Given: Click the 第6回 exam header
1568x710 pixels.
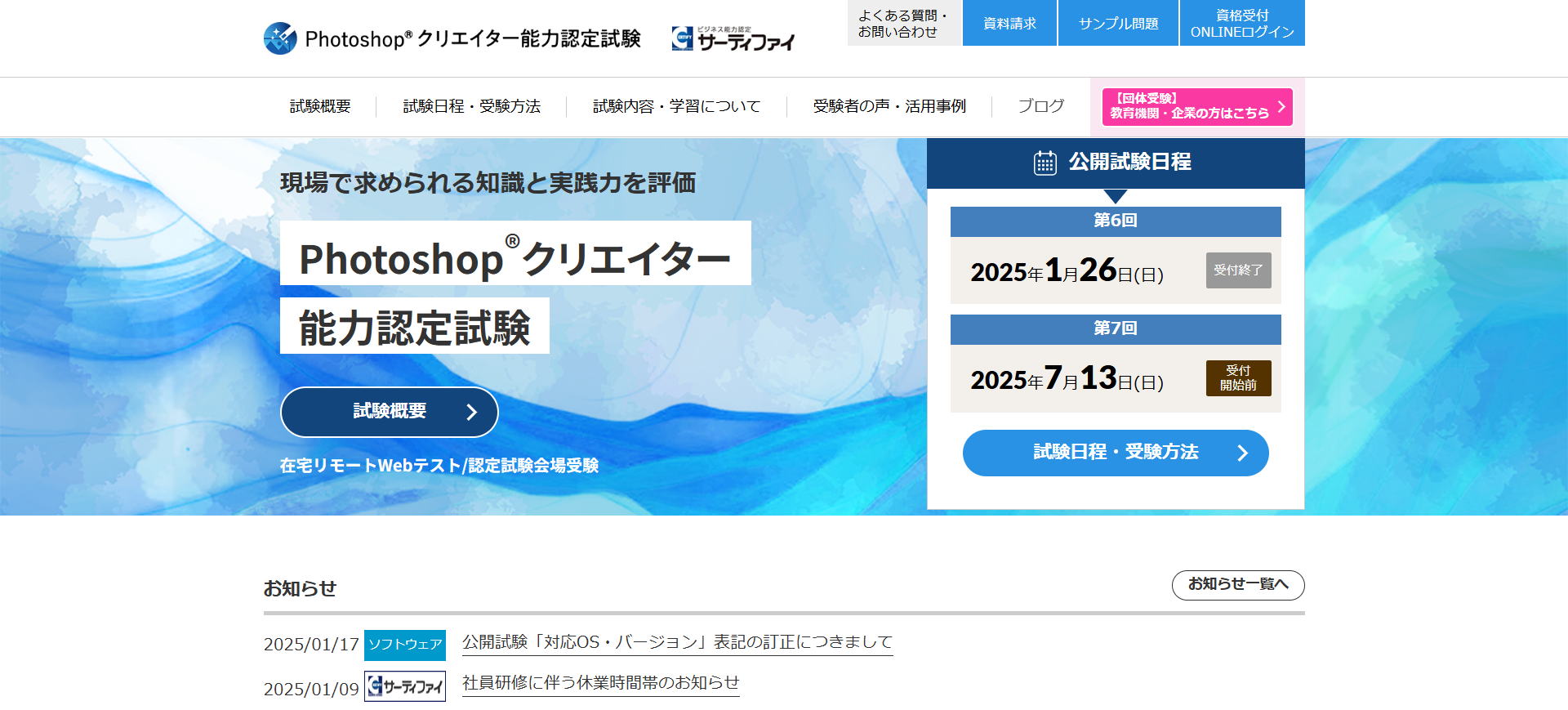Looking at the screenshot, I should (x=1116, y=221).
